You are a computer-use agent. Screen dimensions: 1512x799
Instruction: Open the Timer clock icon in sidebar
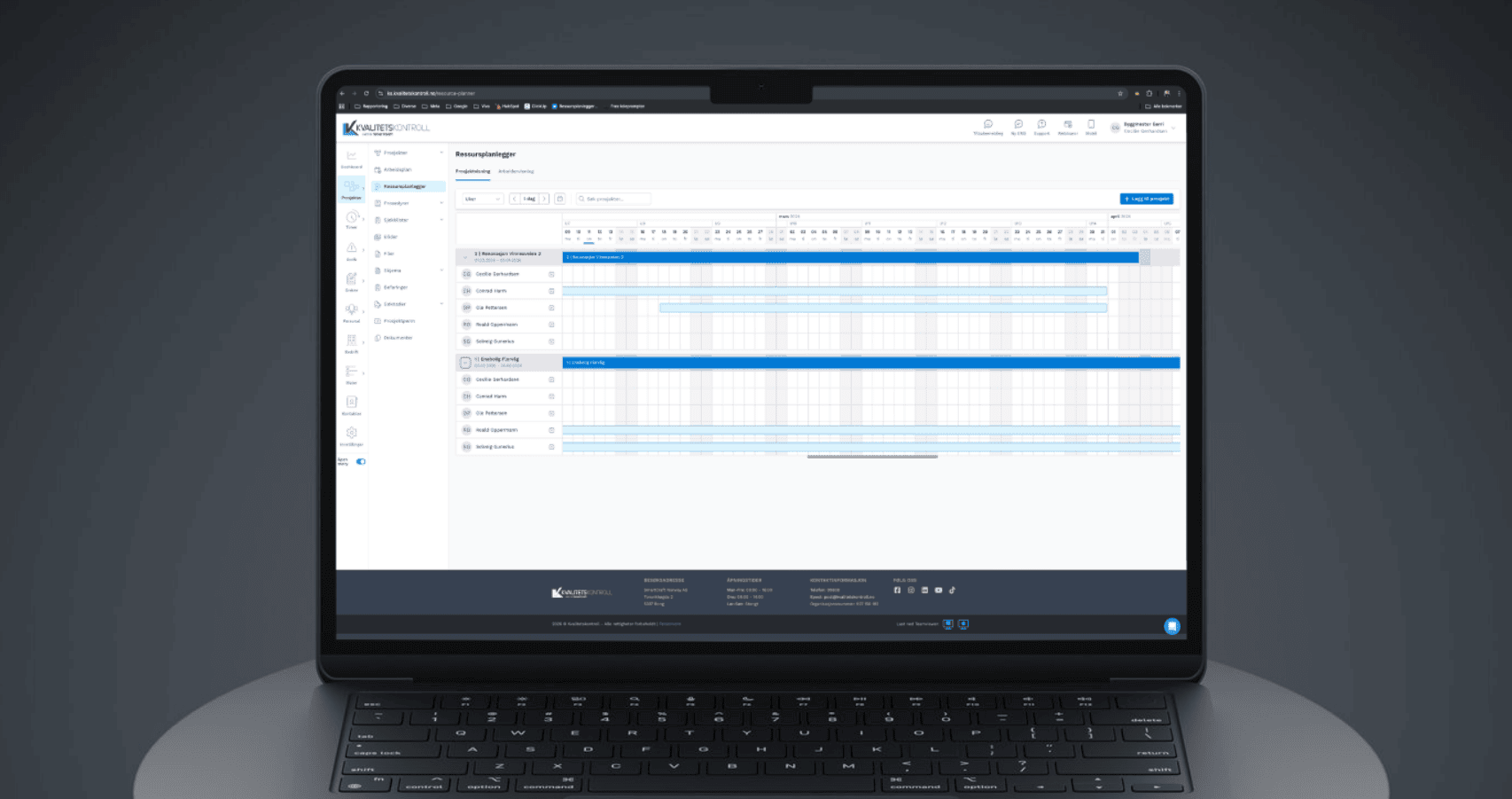coord(351,218)
